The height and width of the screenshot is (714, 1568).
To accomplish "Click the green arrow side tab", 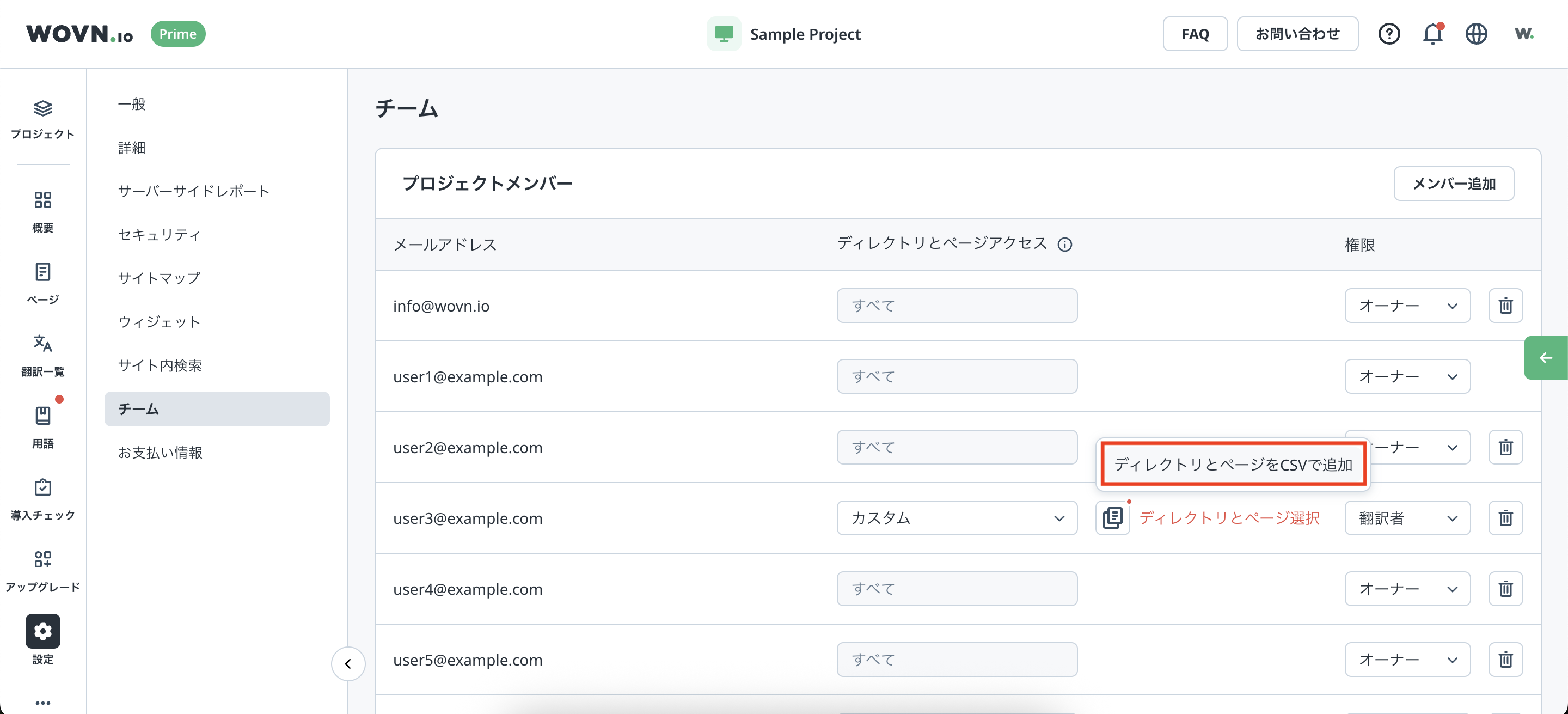I will point(1546,358).
